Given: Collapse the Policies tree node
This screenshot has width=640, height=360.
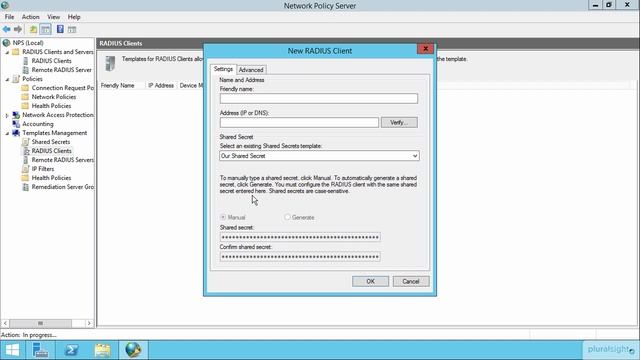Looking at the screenshot, I should click(7, 79).
